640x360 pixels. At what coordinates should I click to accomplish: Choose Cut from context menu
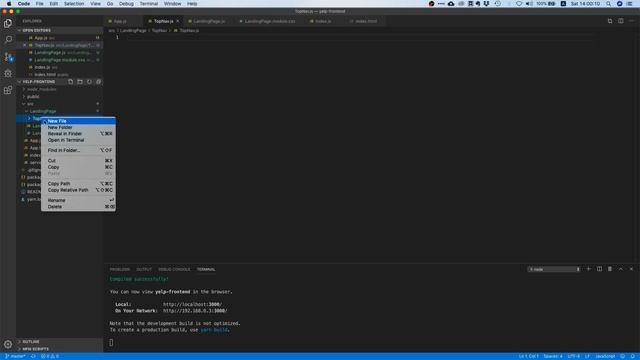click(78, 161)
